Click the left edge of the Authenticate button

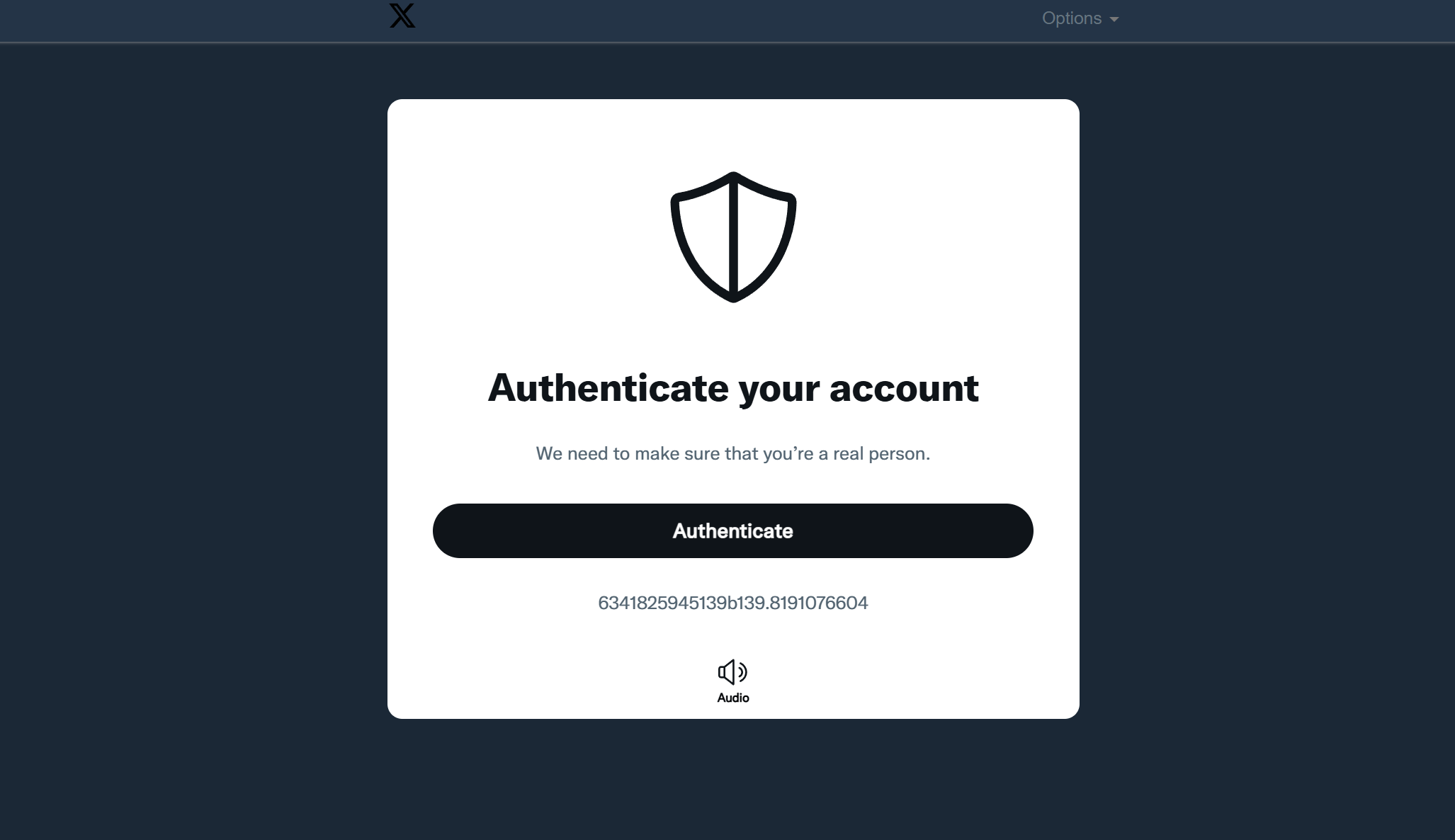point(443,530)
